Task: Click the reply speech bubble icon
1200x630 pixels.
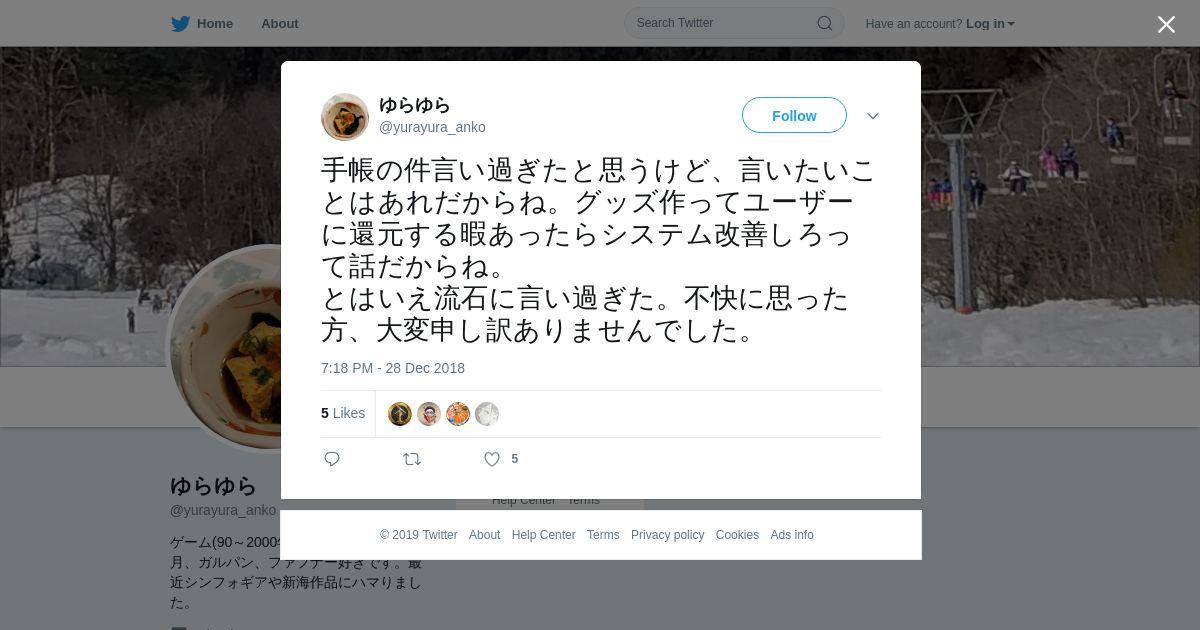Action: click(x=332, y=459)
